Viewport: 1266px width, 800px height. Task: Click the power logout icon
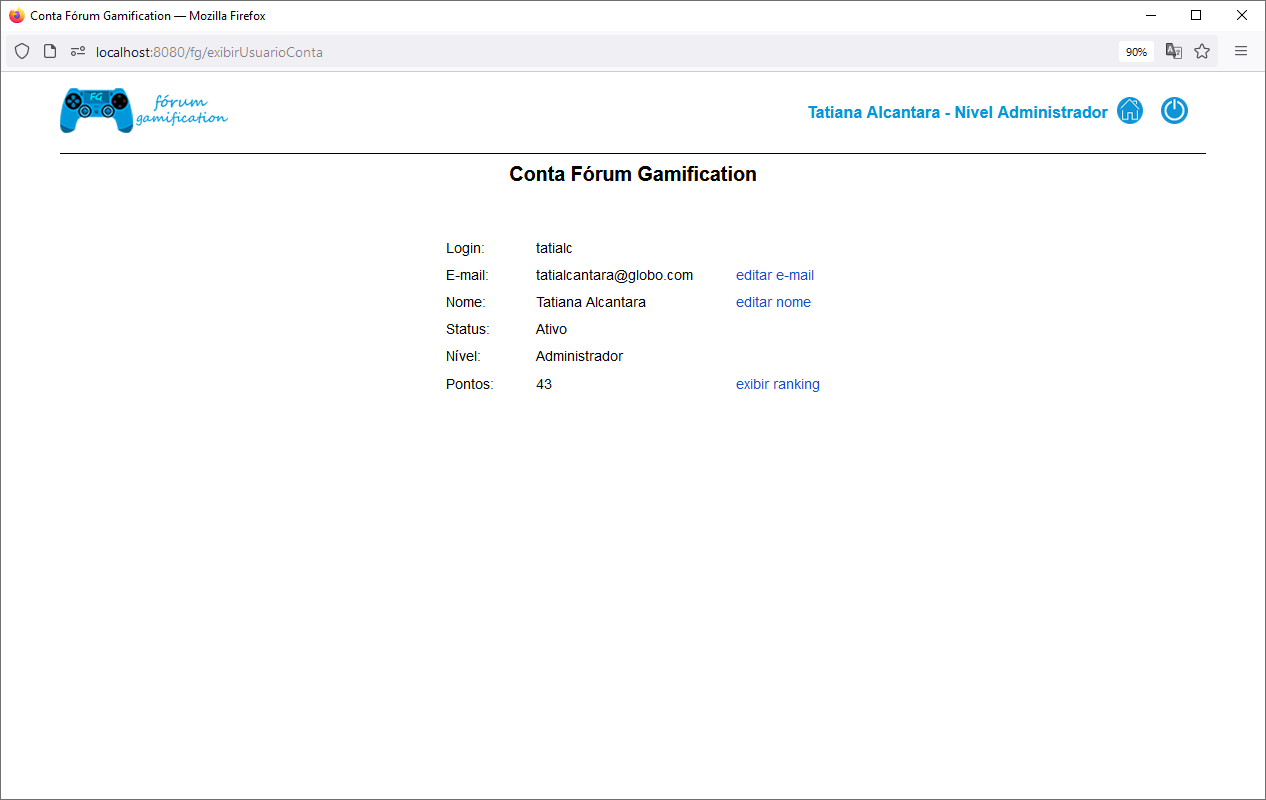(1174, 111)
